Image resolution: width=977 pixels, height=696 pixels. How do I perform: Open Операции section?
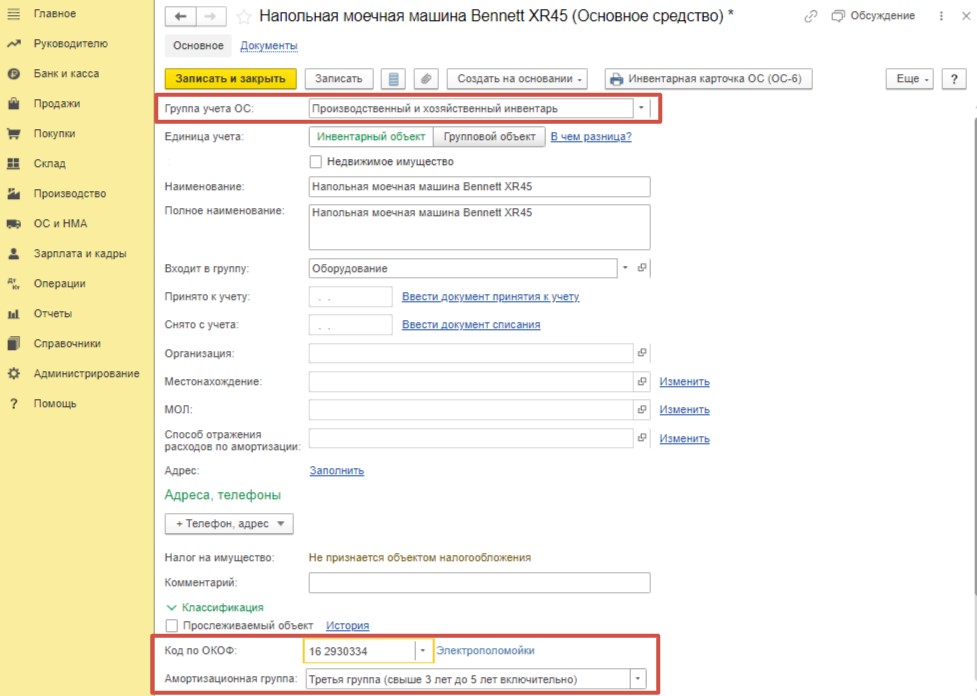coord(59,284)
